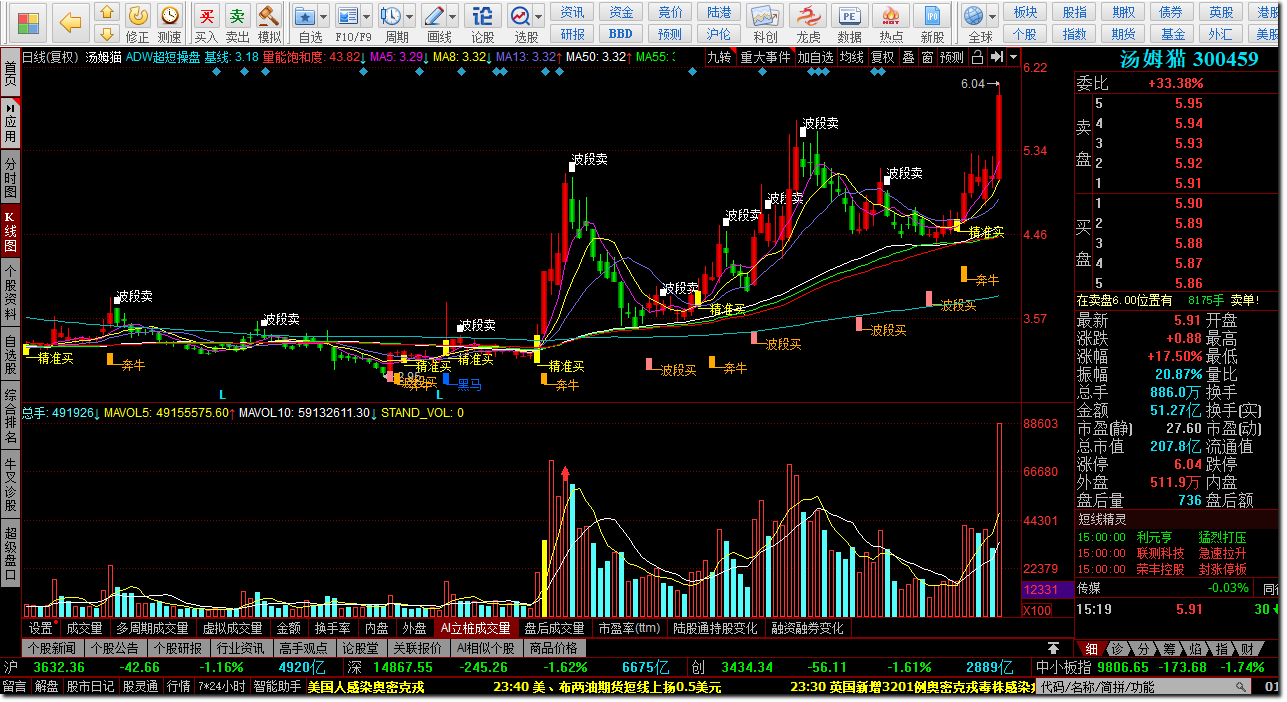Toggle the 均线 moving average lines
This screenshot has width=1287, height=702.
(852, 57)
